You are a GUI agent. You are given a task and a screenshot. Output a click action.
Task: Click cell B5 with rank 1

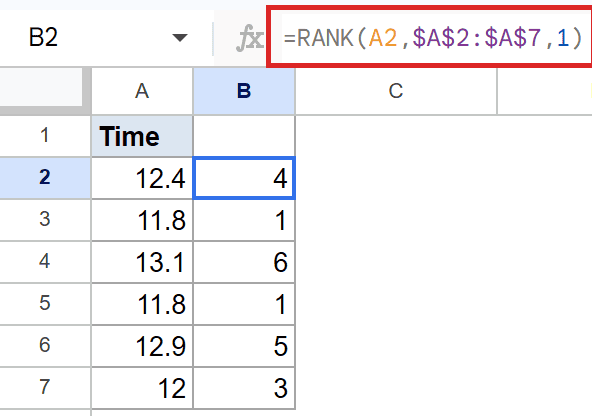[244, 304]
